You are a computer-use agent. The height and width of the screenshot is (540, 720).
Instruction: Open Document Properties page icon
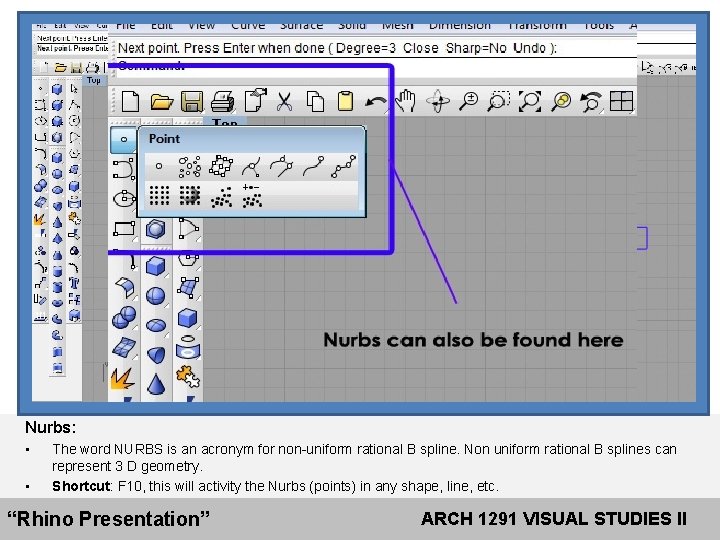click(x=255, y=100)
